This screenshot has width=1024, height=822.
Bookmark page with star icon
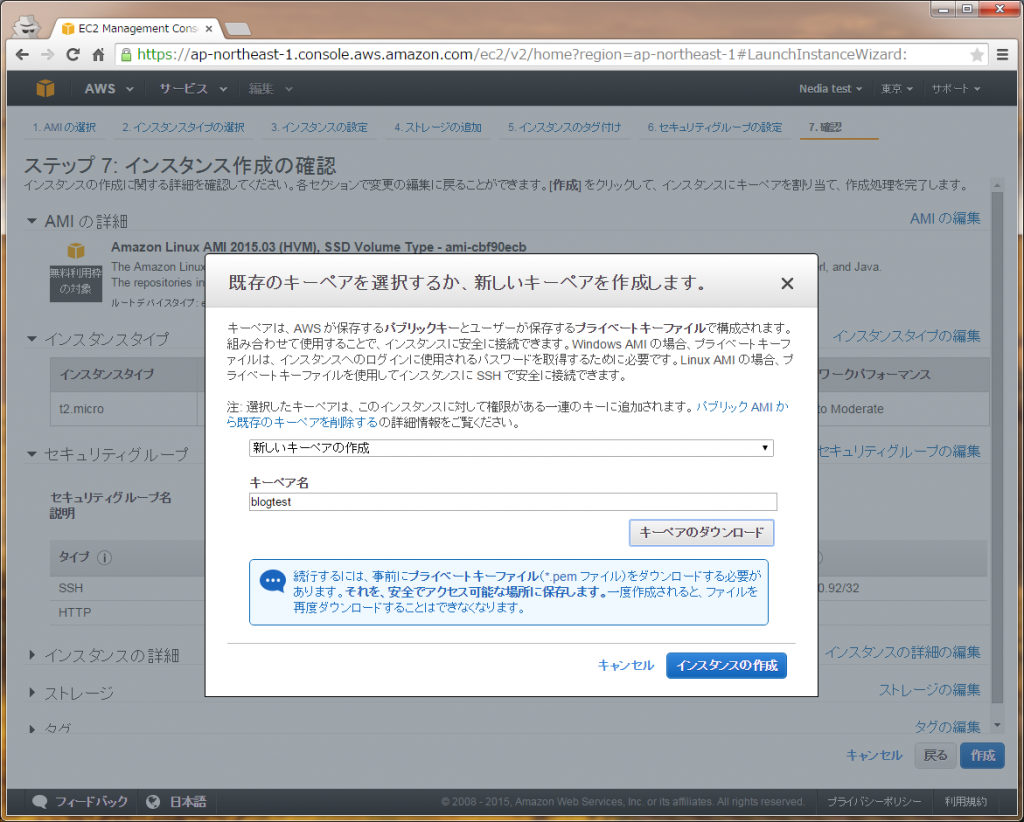[x=976, y=55]
